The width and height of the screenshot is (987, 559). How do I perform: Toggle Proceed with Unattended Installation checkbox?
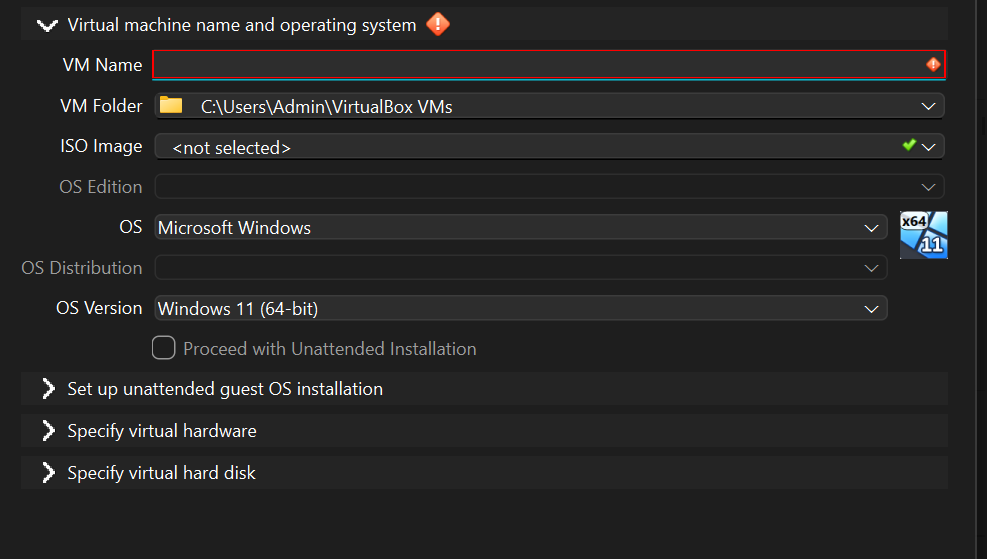164,347
